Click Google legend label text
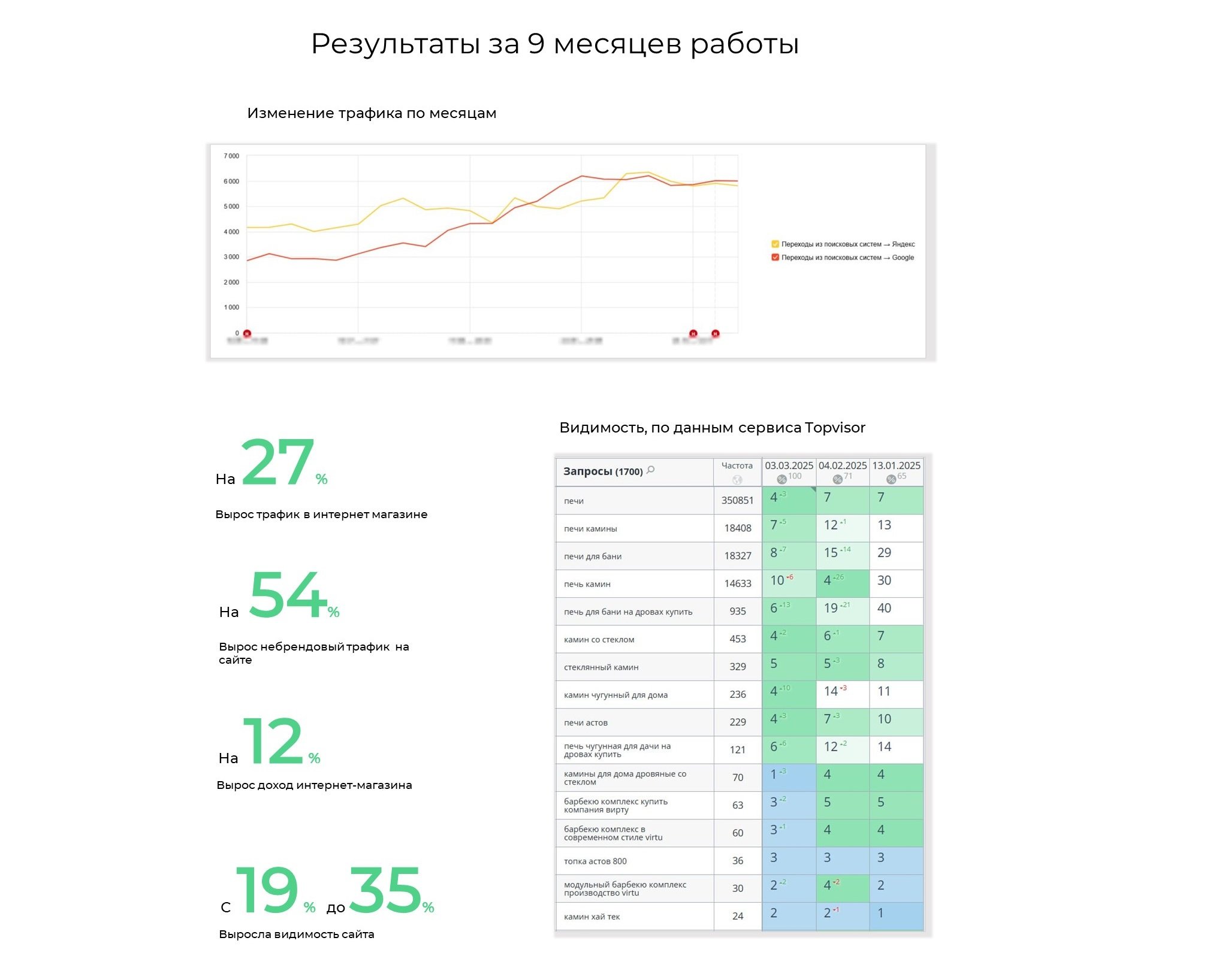The width and height of the screenshot is (1213, 980). pyautogui.click(x=847, y=258)
